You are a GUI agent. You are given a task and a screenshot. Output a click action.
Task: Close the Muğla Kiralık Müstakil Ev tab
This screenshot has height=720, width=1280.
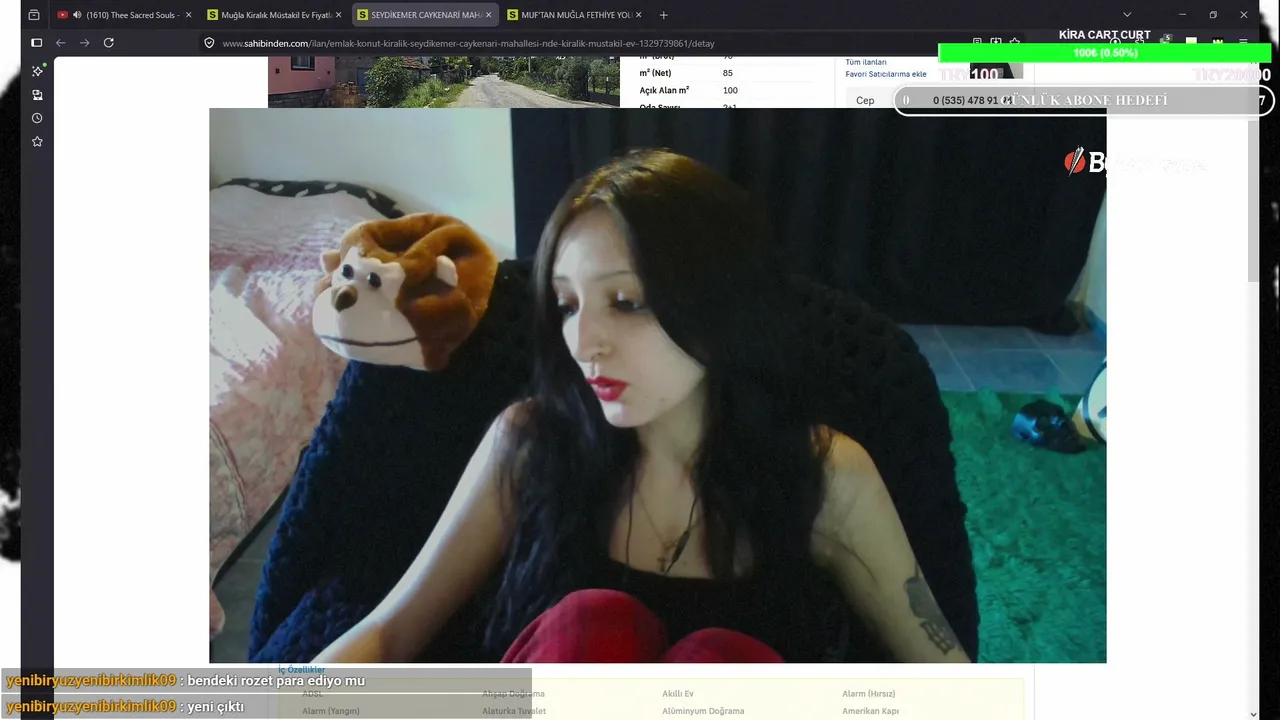[338, 15]
